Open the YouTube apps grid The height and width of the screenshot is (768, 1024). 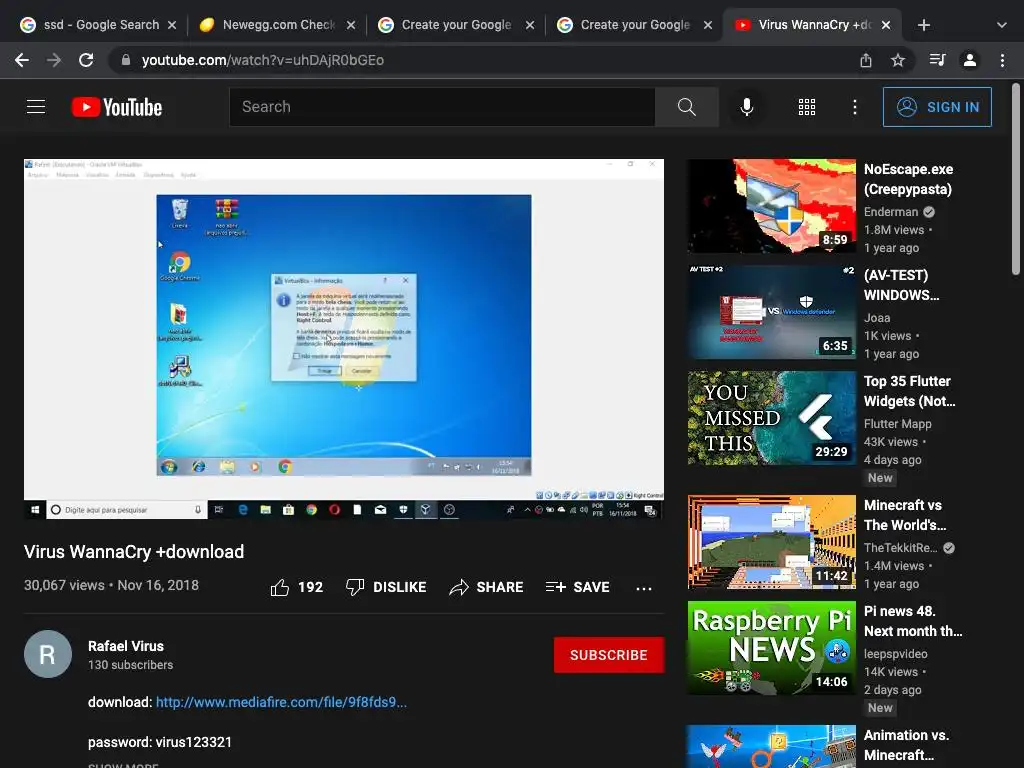807,107
